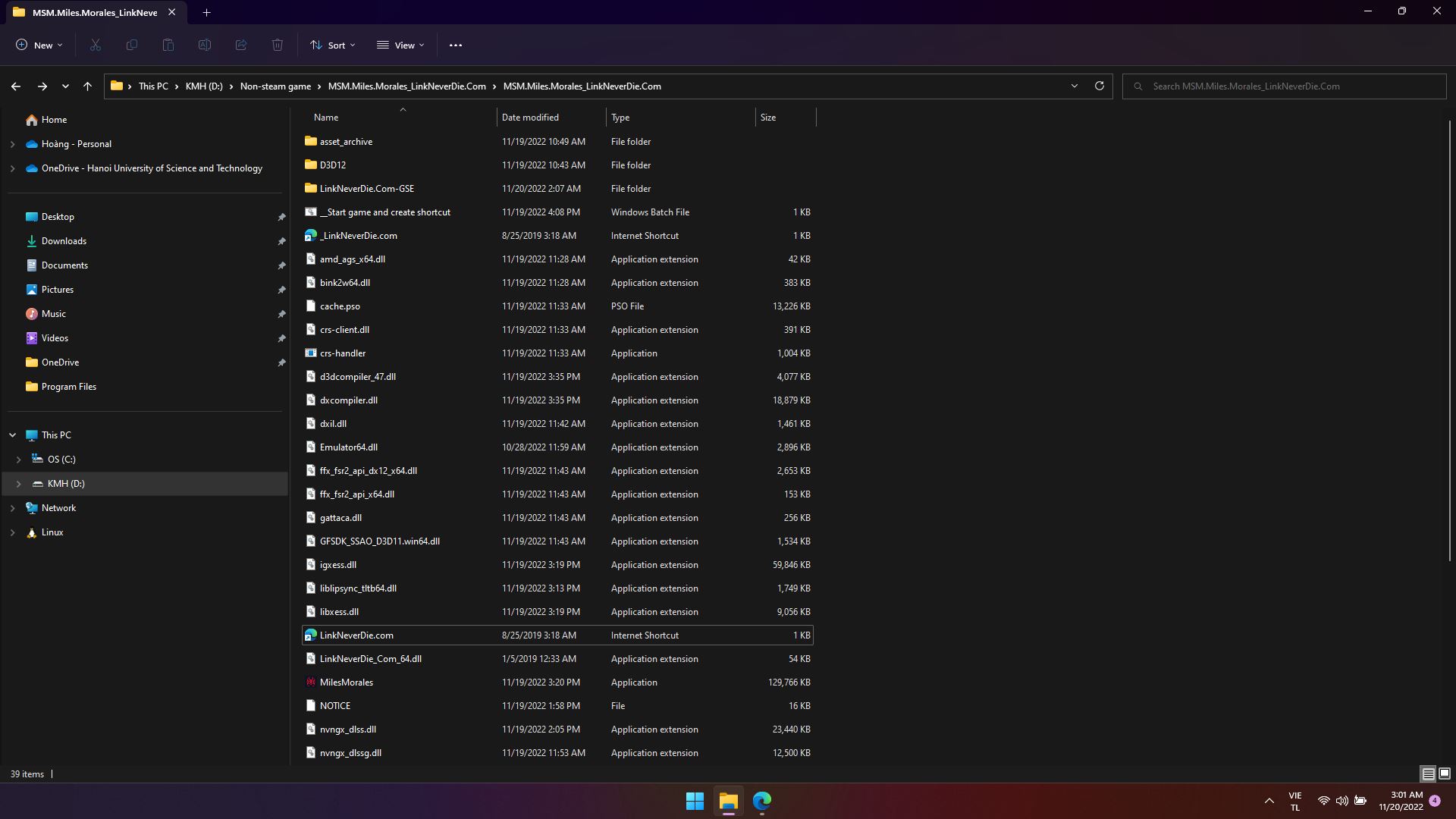Click the LinkNeverDie.com internet shortcut
Viewport: 1456px width, 819px height.
click(356, 634)
